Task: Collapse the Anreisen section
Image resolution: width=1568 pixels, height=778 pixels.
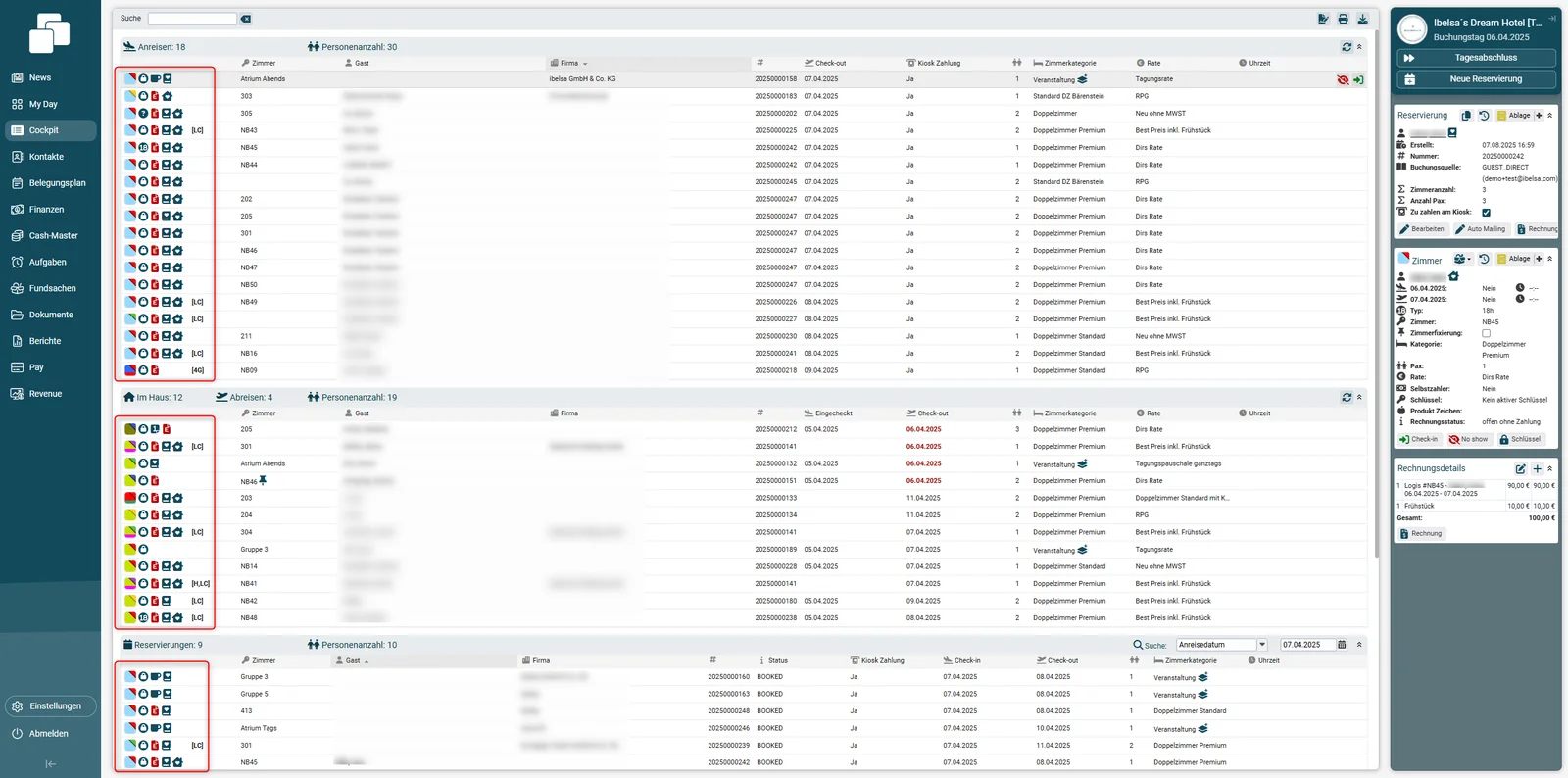Action: click(1359, 47)
